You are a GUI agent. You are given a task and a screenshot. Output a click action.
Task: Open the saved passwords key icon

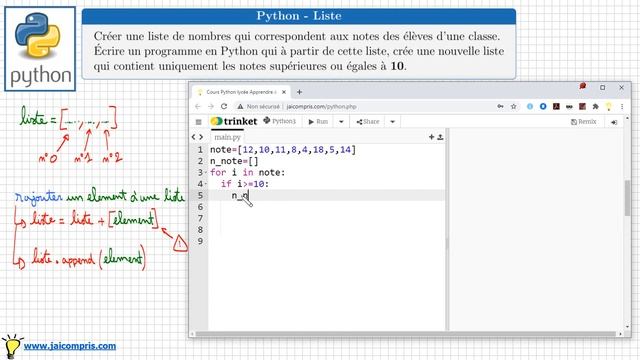coord(500,107)
